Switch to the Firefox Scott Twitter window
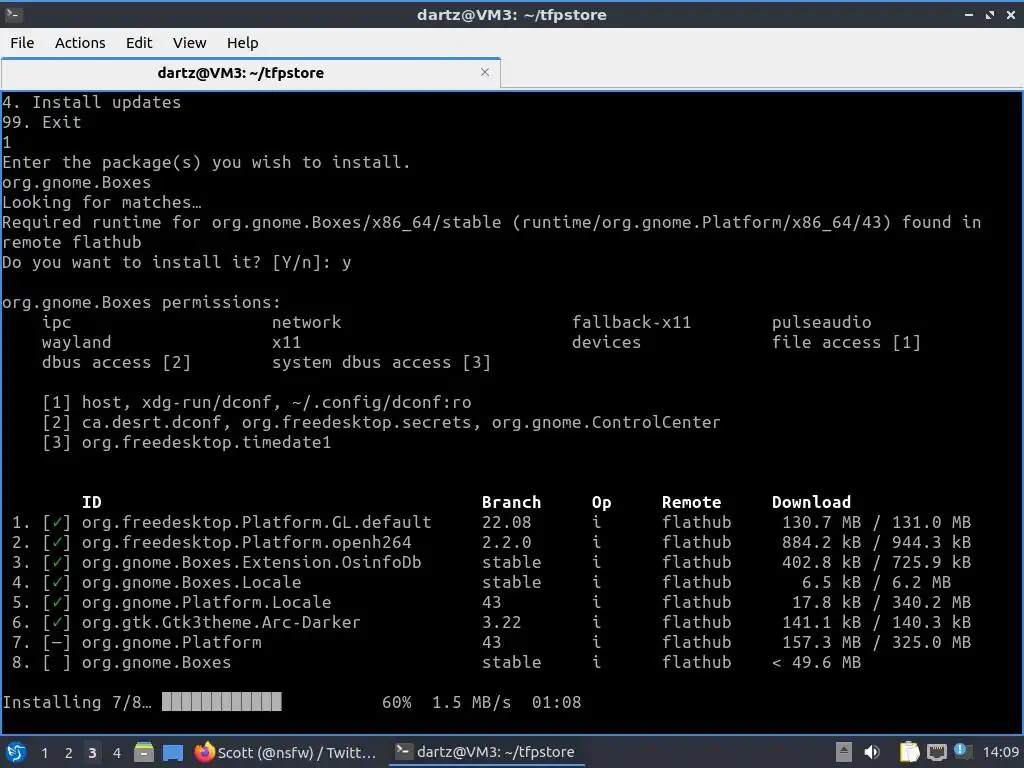The image size is (1024, 768). click(285, 752)
